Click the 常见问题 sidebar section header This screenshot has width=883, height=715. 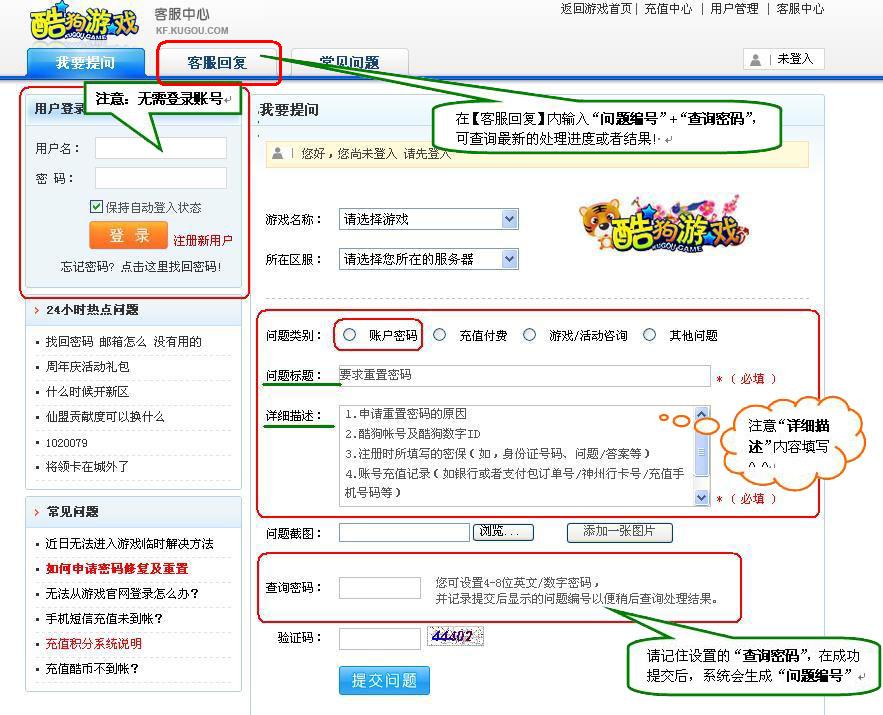[x=133, y=512]
